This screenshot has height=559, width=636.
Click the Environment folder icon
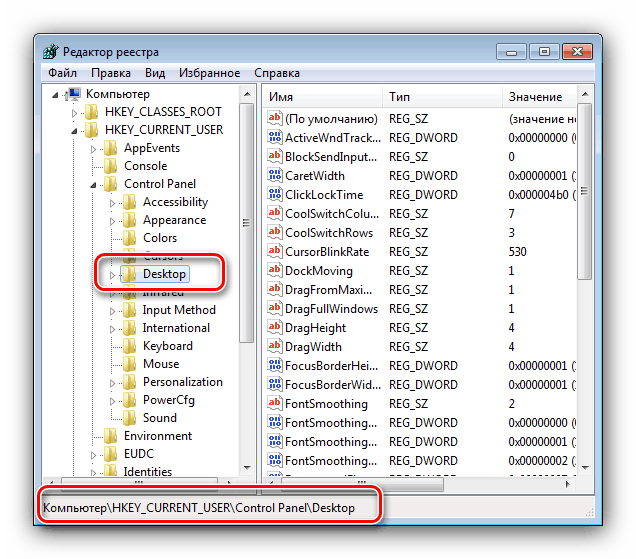tap(111, 436)
